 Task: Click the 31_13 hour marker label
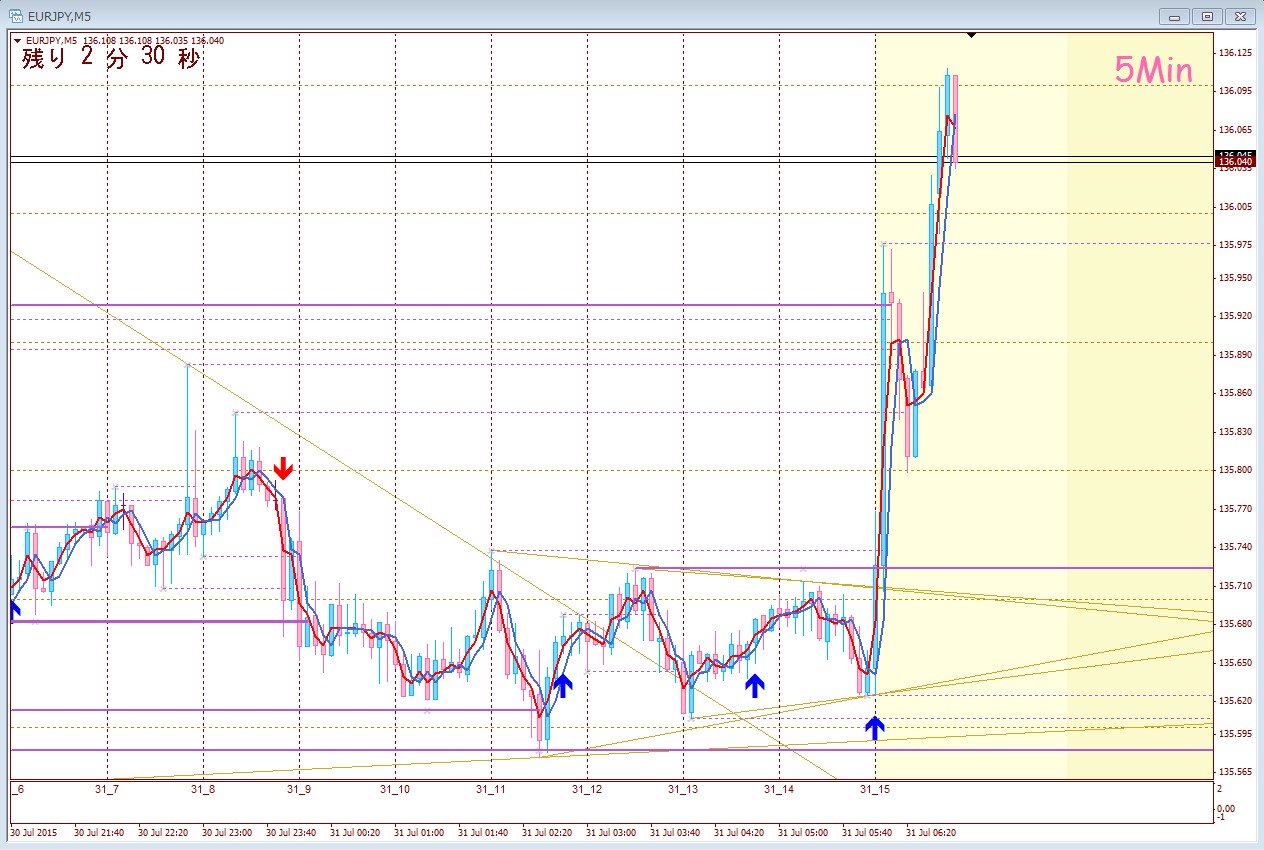(x=682, y=790)
